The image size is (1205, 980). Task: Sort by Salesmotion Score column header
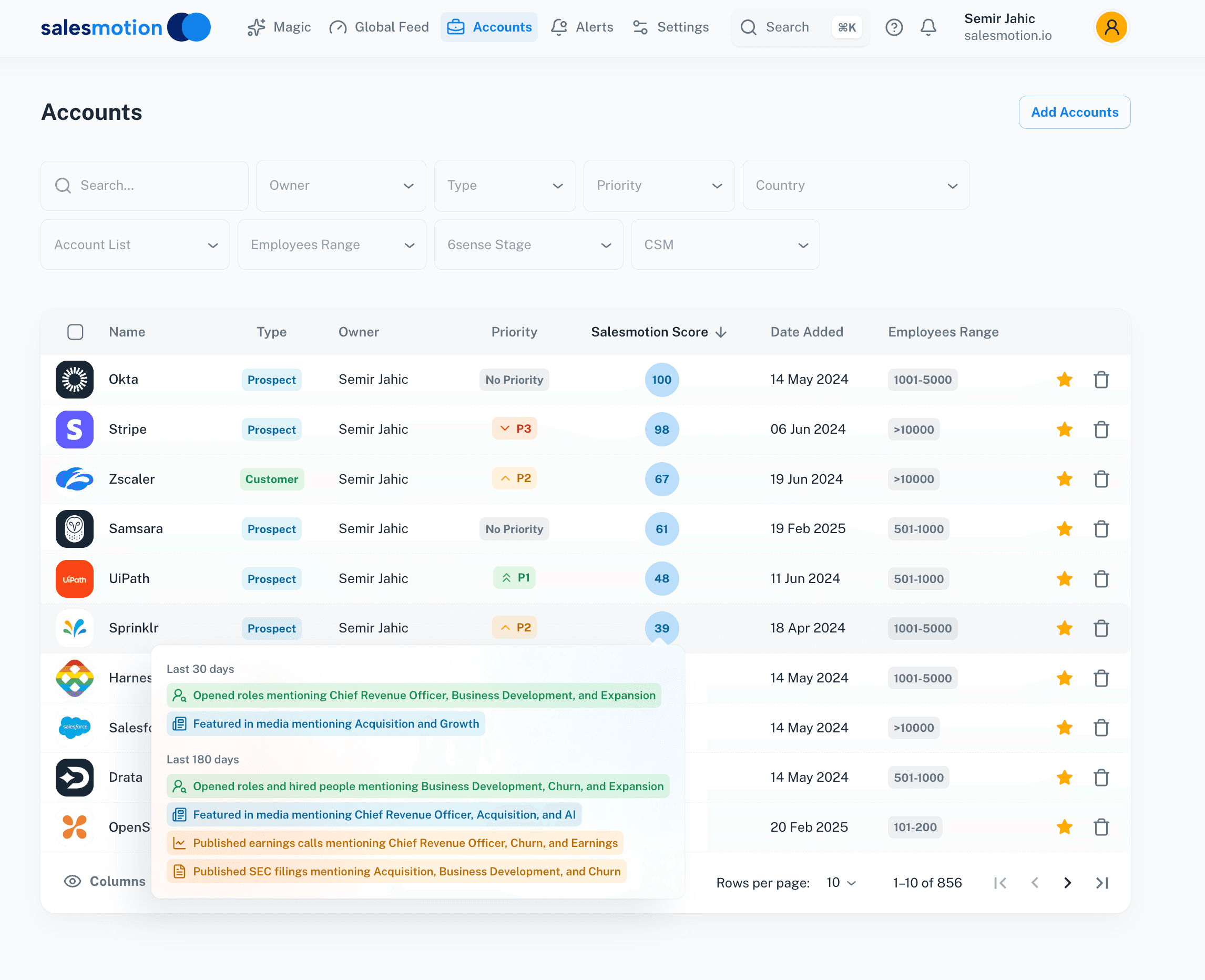pos(658,332)
